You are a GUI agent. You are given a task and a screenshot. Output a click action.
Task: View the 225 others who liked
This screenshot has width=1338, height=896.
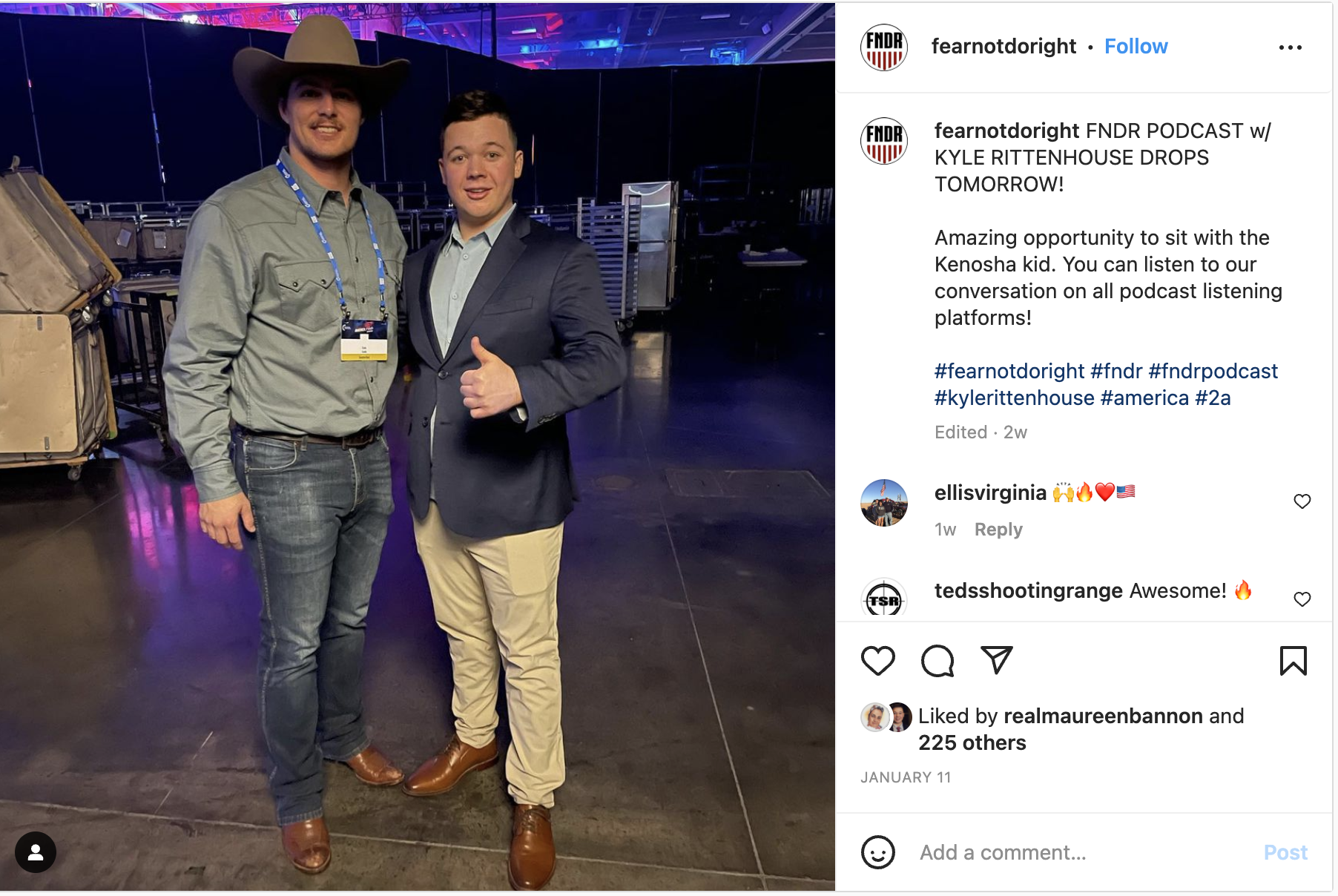click(972, 742)
